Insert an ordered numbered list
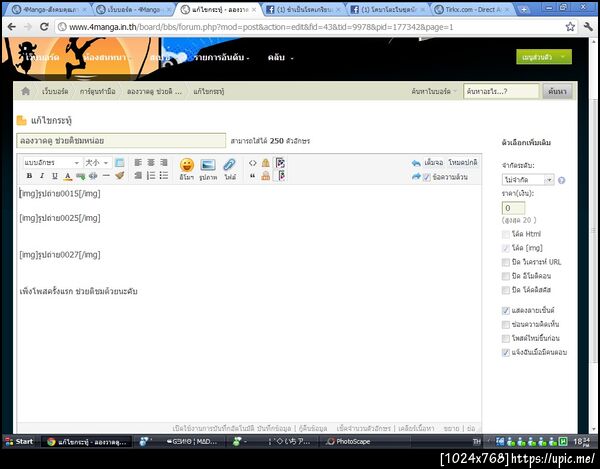Image resolution: width=600 pixels, height=469 pixels. point(151,176)
